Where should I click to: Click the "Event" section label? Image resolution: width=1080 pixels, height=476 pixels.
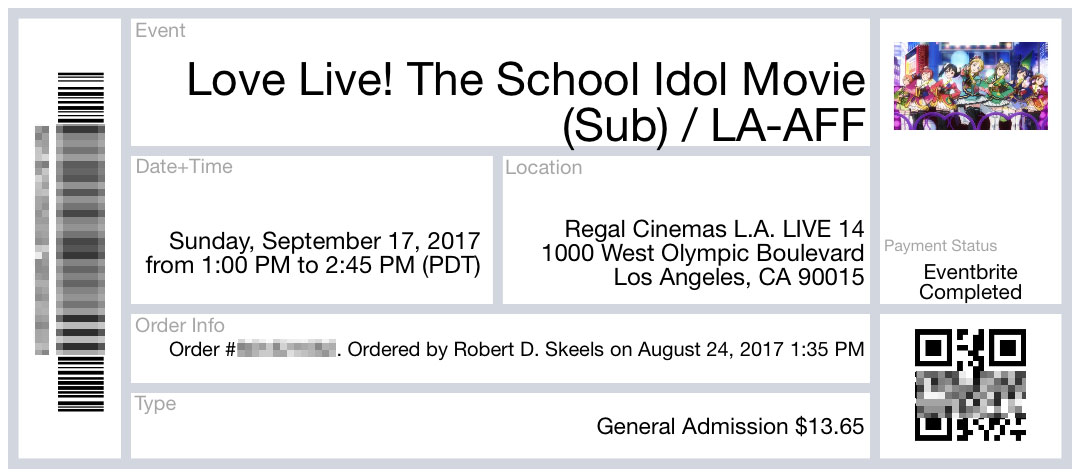coord(161,31)
